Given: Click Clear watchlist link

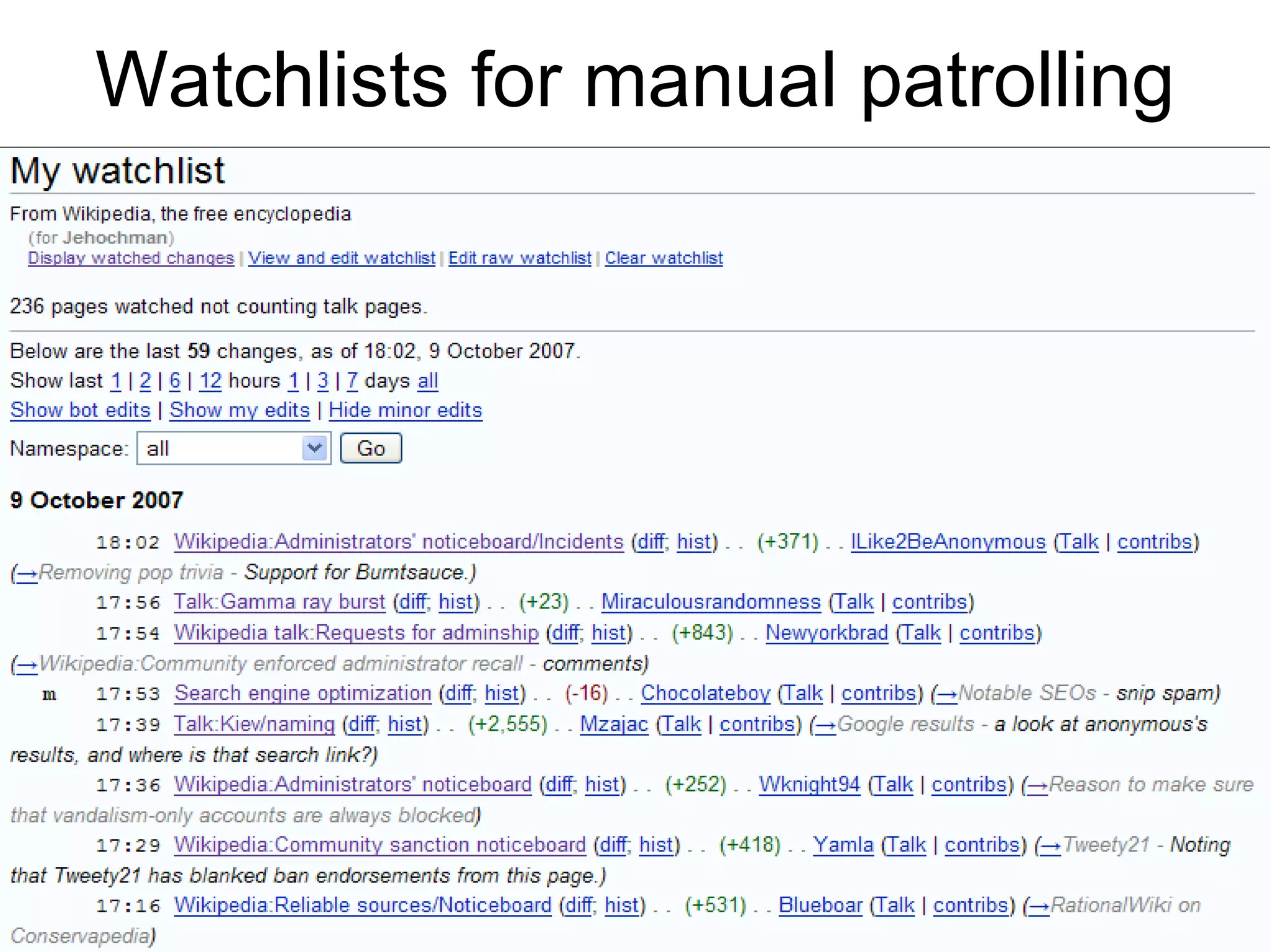Looking at the screenshot, I should click(664, 258).
